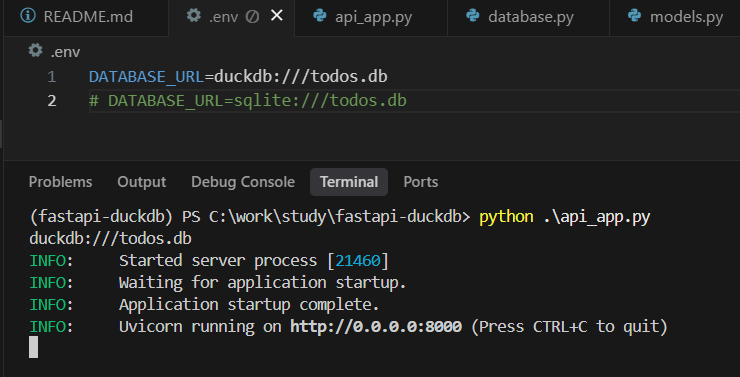Switch to Debug Console panel
This screenshot has height=377, width=740.
coord(243,182)
